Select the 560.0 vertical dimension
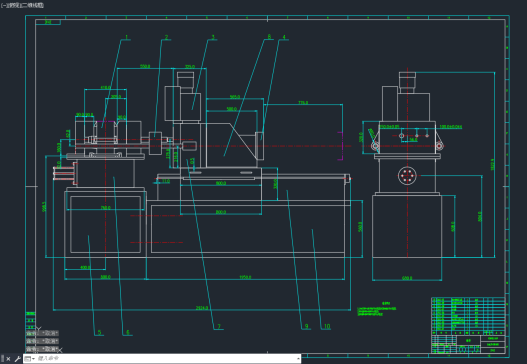This screenshot has height=364, width=527. click(360, 227)
